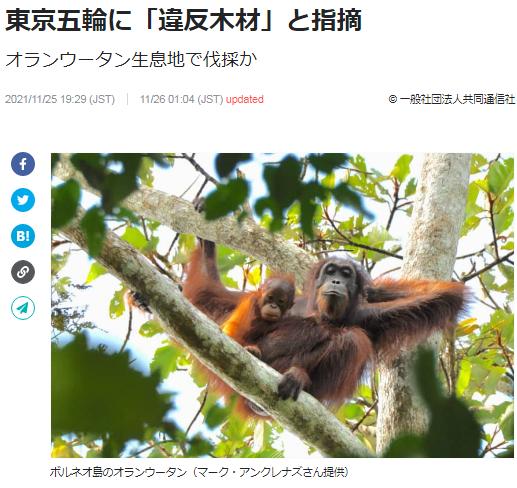Click the 11/26 01:04 updated timestamp
The height and width of the screenshot is (488, 517).
pyautogui.click(x=167, y=99)
